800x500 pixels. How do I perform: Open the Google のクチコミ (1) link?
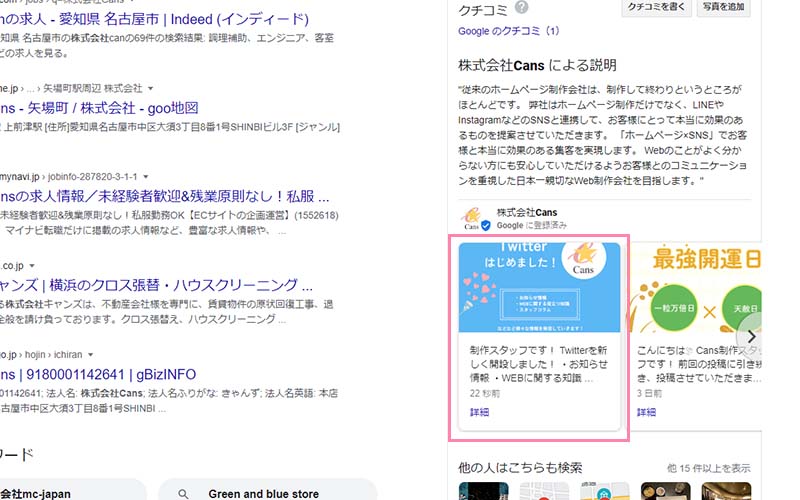click(508, 31)
